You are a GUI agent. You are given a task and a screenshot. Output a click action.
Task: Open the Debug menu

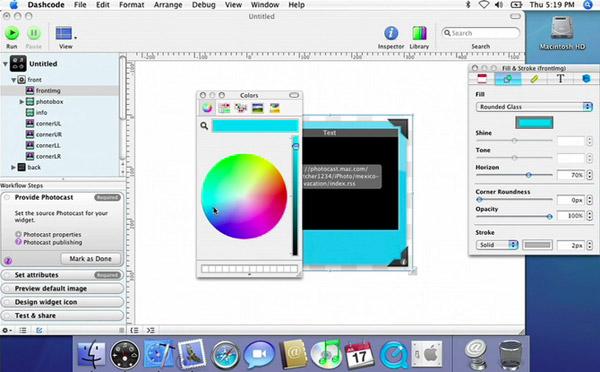coord(204,5)
